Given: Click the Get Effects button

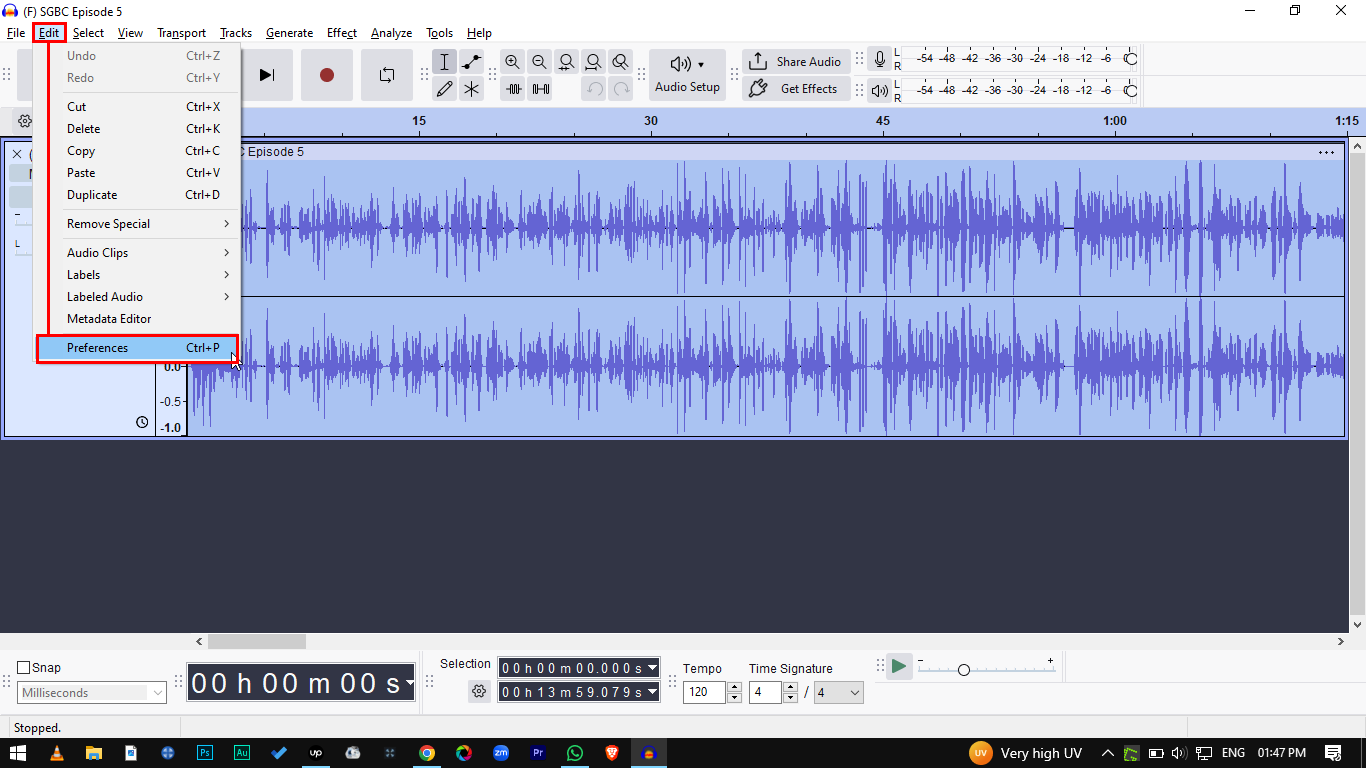Looking at the screenshot, I should [x=796, y=89].
